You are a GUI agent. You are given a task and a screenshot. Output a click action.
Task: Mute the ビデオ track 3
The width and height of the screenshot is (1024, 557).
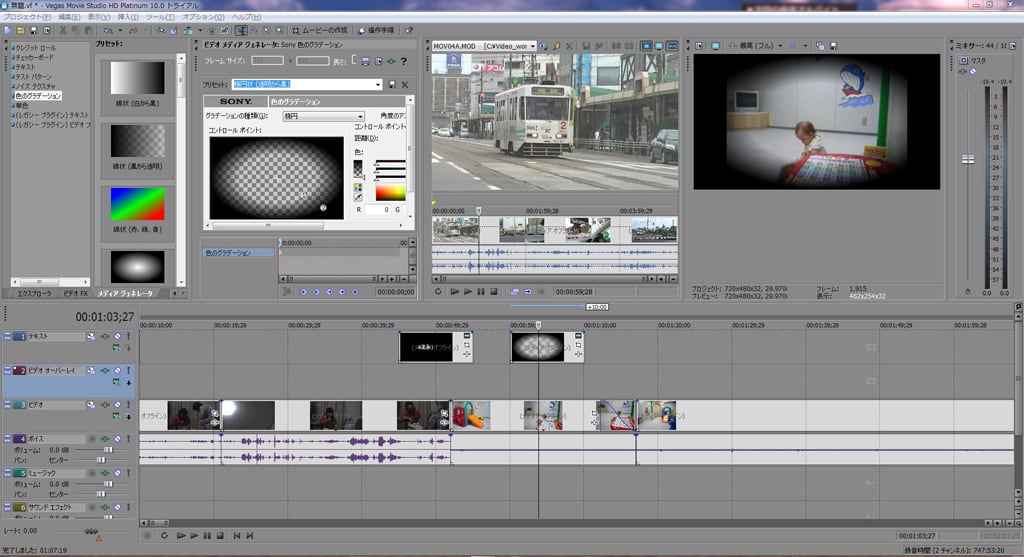[117, 405]
